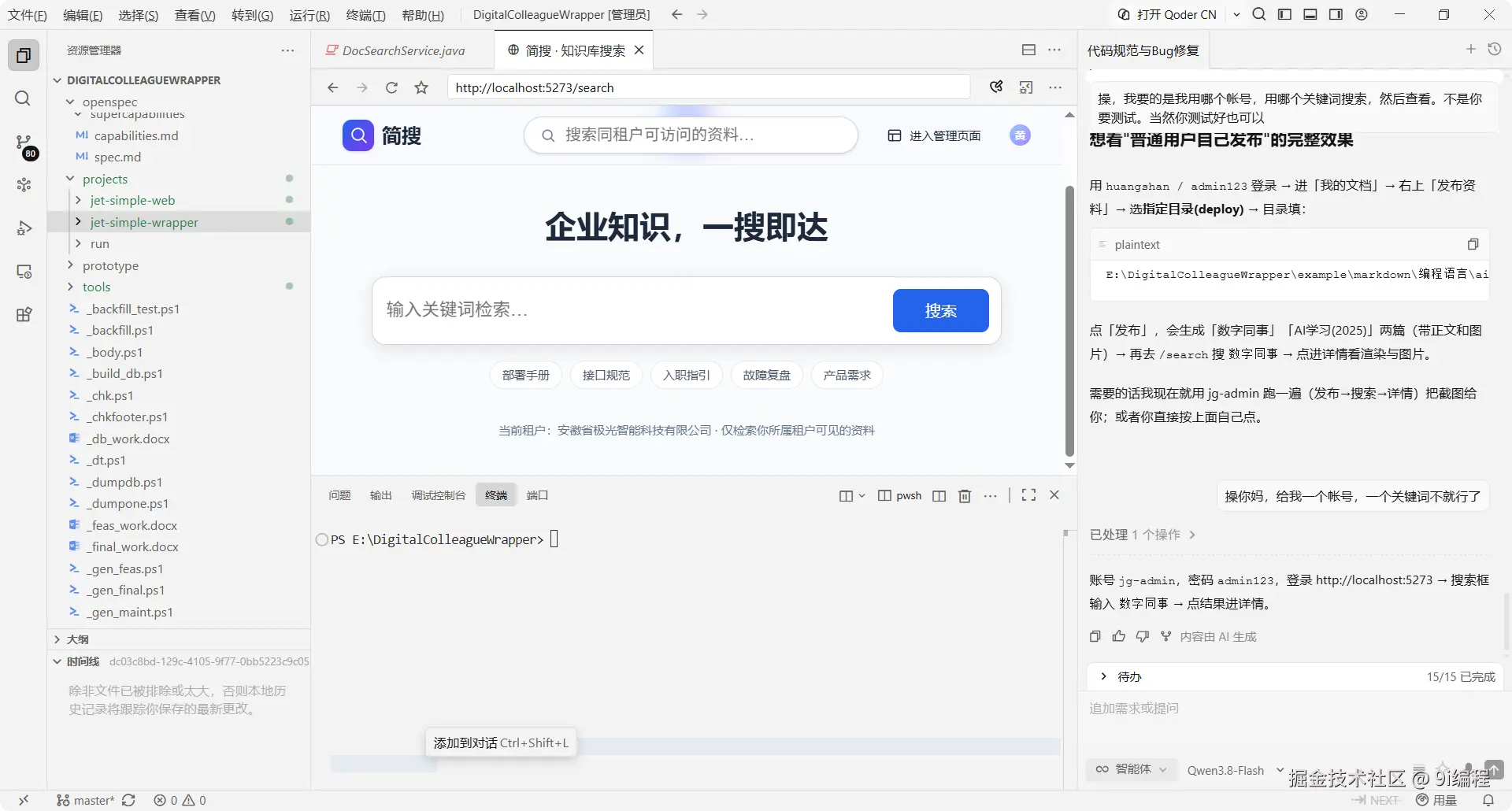Dislike the AI response thumbs down
1512x811 pixels.
(1143, 636)
